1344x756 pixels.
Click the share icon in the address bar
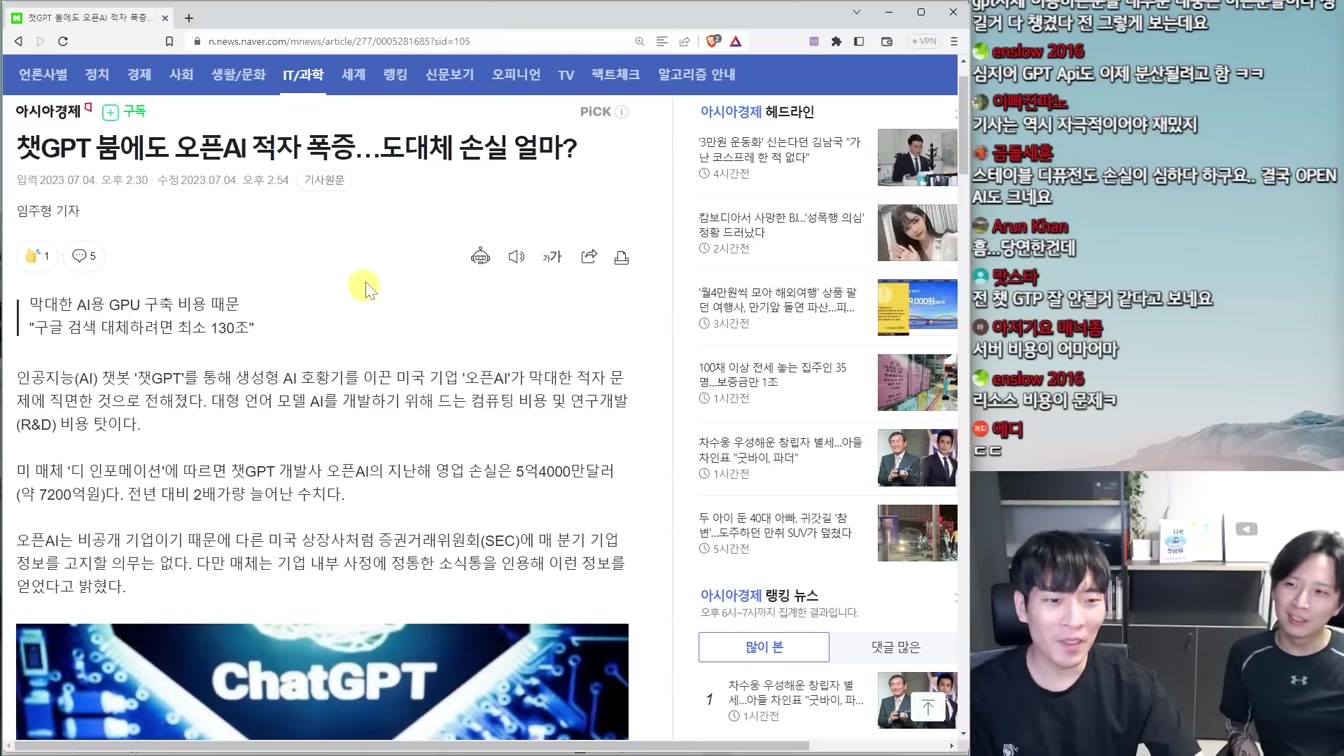point(685,41)
